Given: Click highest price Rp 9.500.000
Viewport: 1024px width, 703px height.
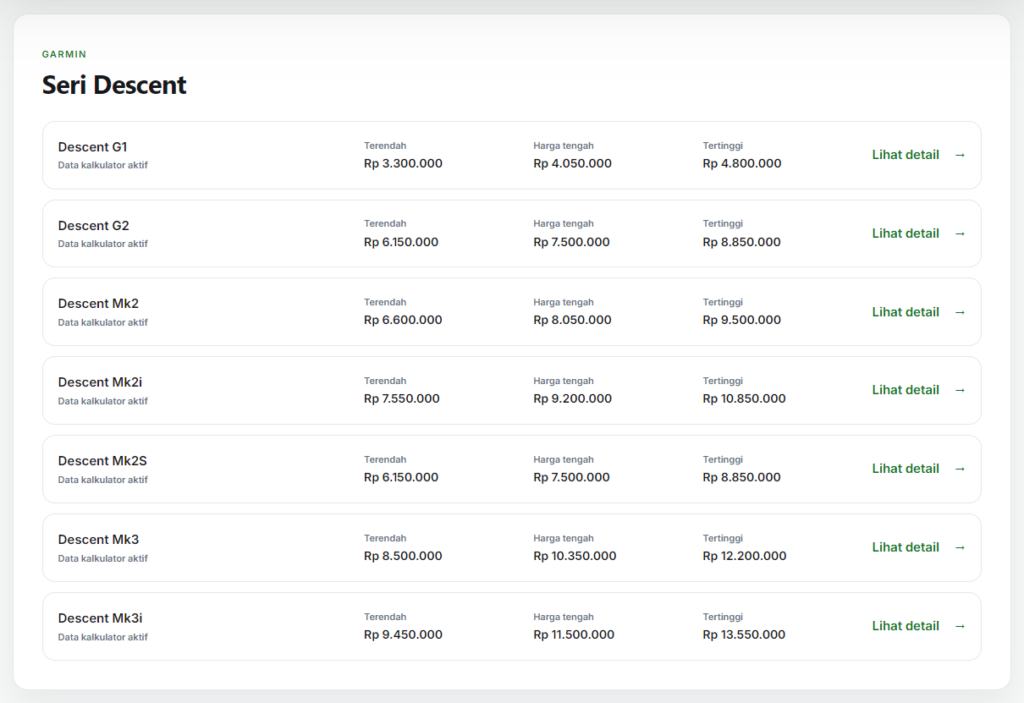Looking at the screenshot, I should [x=742, y=320].
